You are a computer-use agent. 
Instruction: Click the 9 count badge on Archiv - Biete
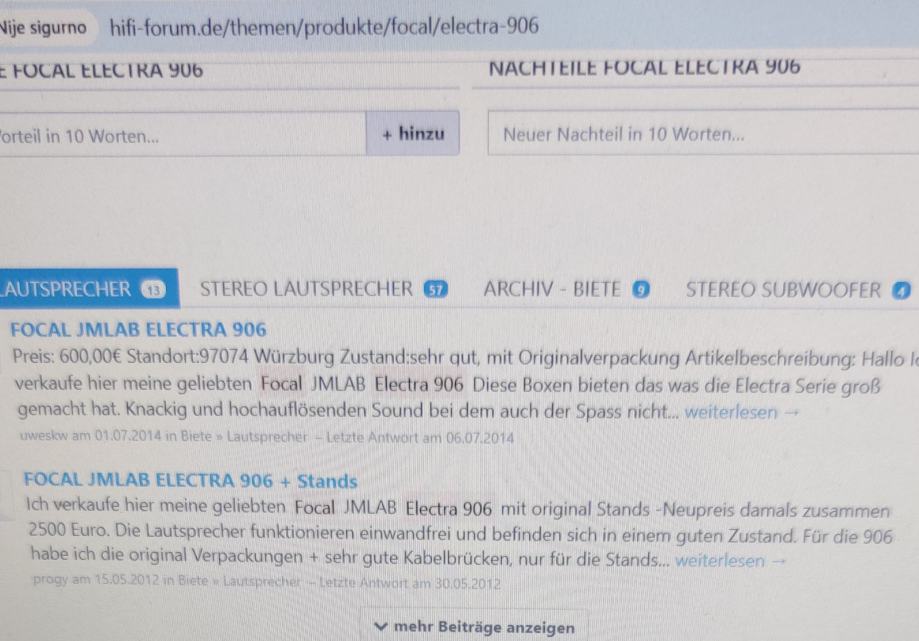click(x=641, y=290)
